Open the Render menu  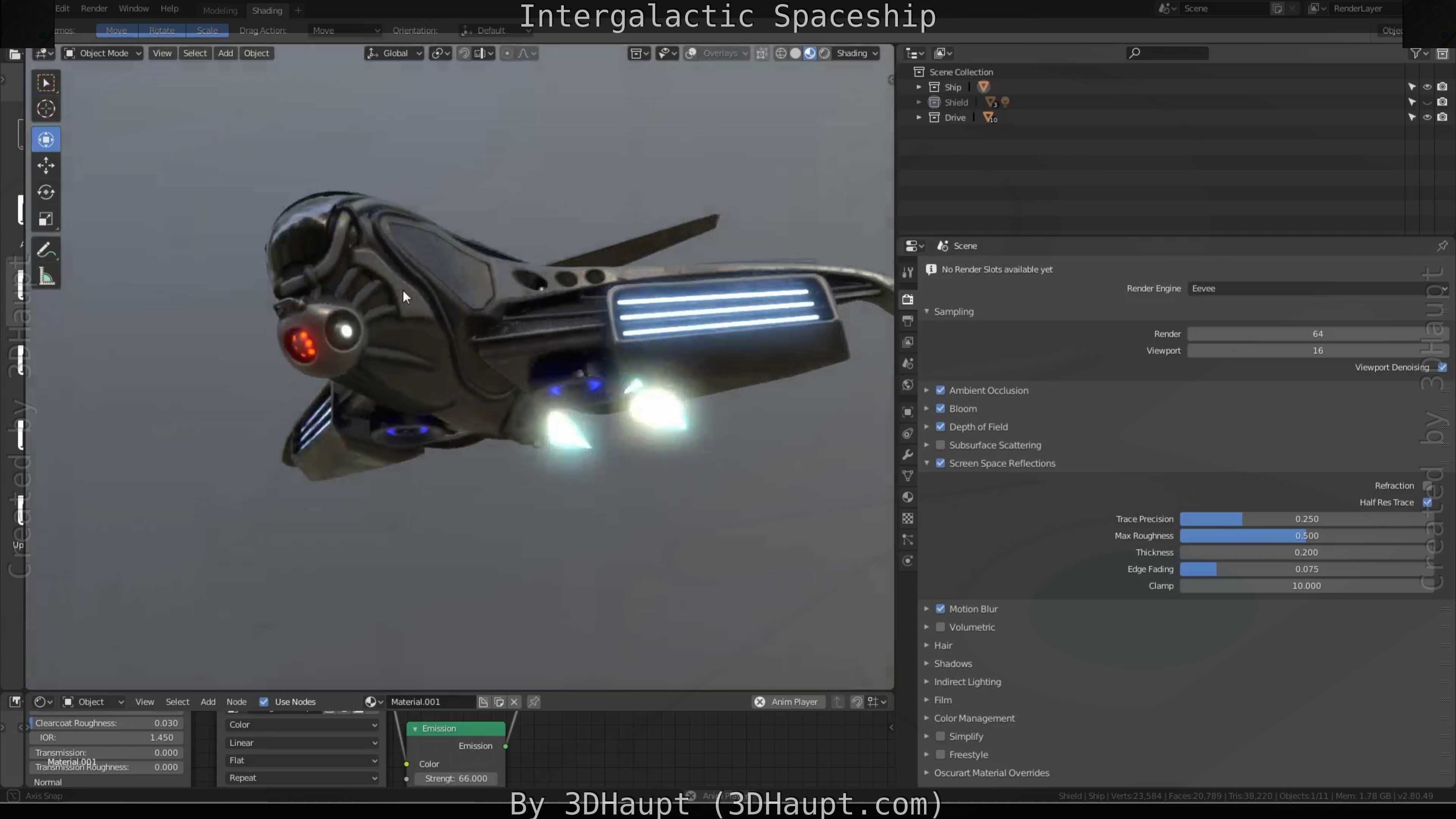(94, 8)
